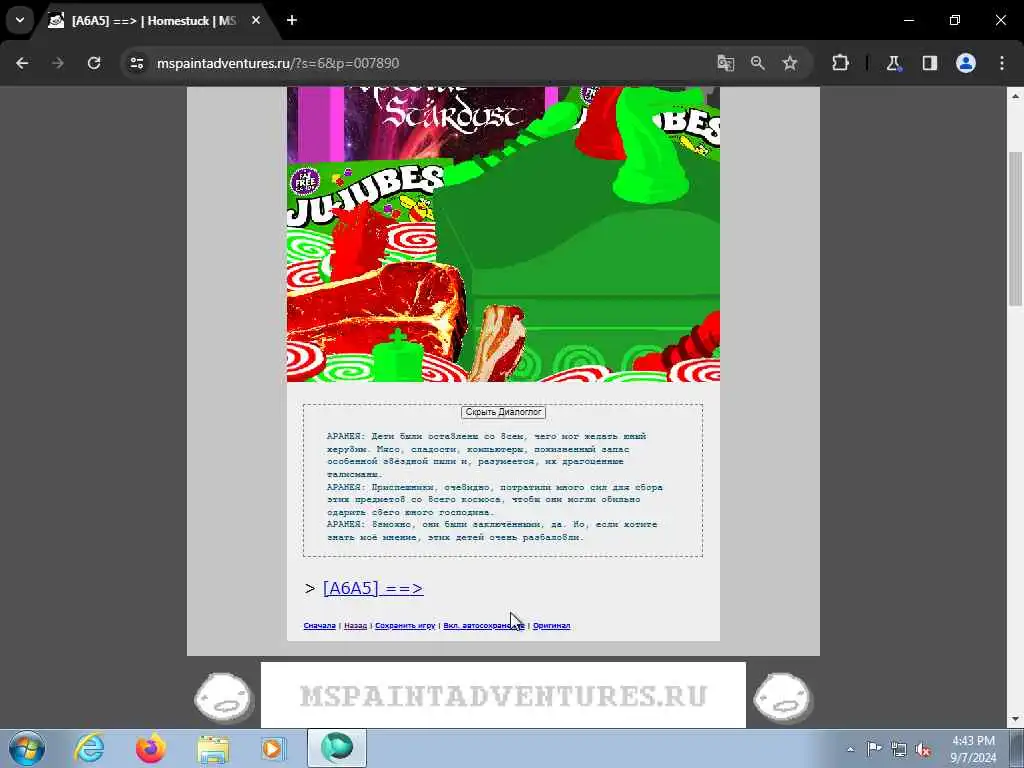Bookmark this page with the star
Viewport: 1024px width, 768px height.
pyautogui.click(x=790, y=63)
